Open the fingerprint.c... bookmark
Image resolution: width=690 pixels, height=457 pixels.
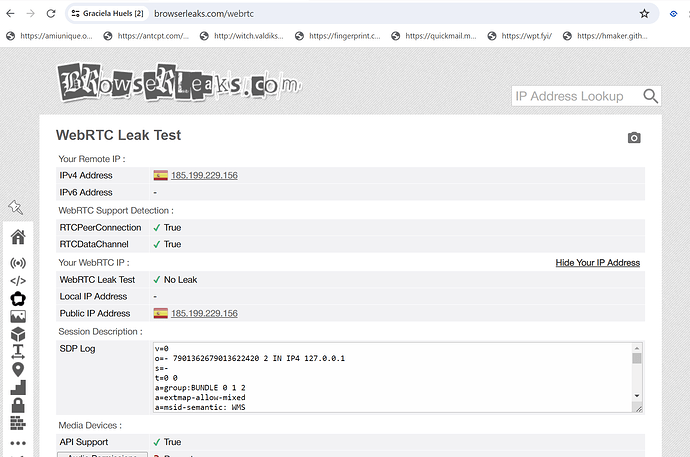pyautogui.click(x=338, y=36)
